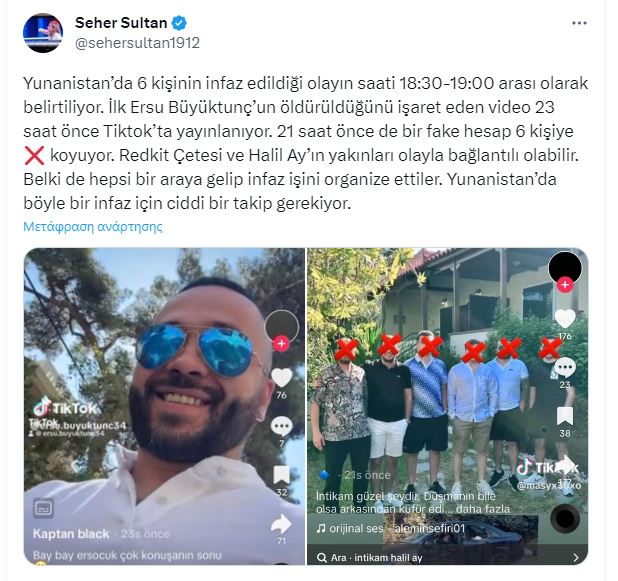
Task: Click the 'orijinal ses - aleminsefiri01' sound label
Action: click(x=391, y=528)
